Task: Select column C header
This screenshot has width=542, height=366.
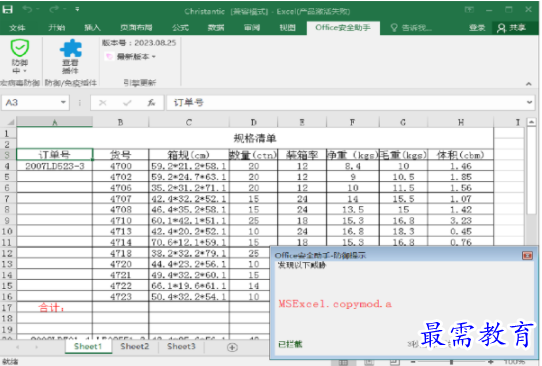Action: pyautogui.click(x=189, y=122)
